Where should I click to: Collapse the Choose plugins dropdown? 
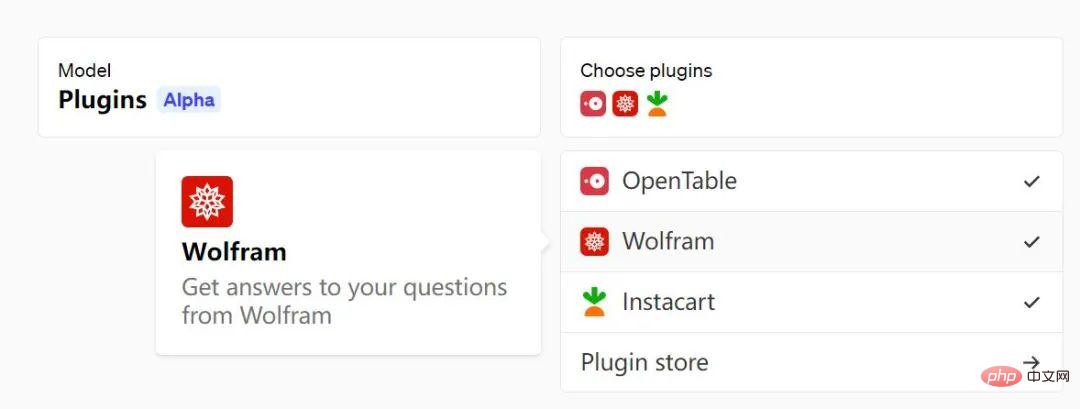(x=811, y=87)
